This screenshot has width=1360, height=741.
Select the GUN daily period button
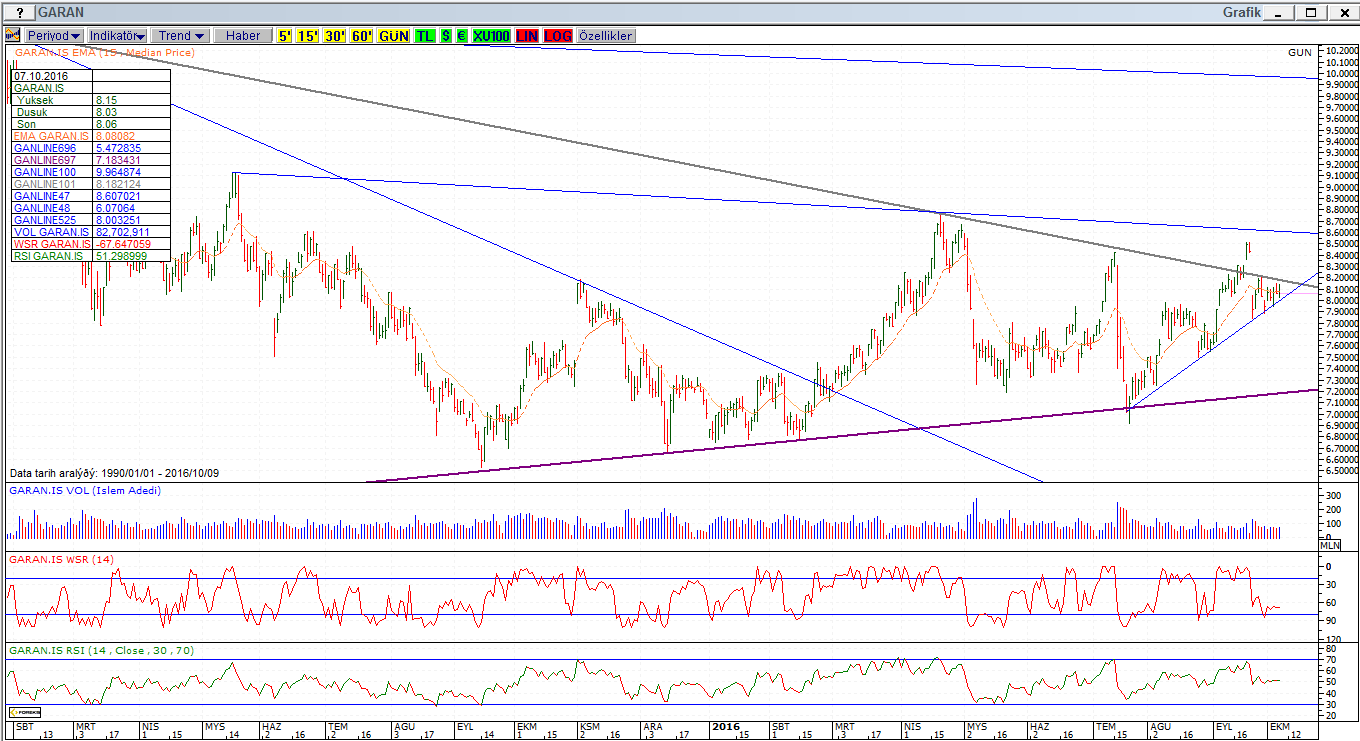pyautogui.click(x=394, y=35)
